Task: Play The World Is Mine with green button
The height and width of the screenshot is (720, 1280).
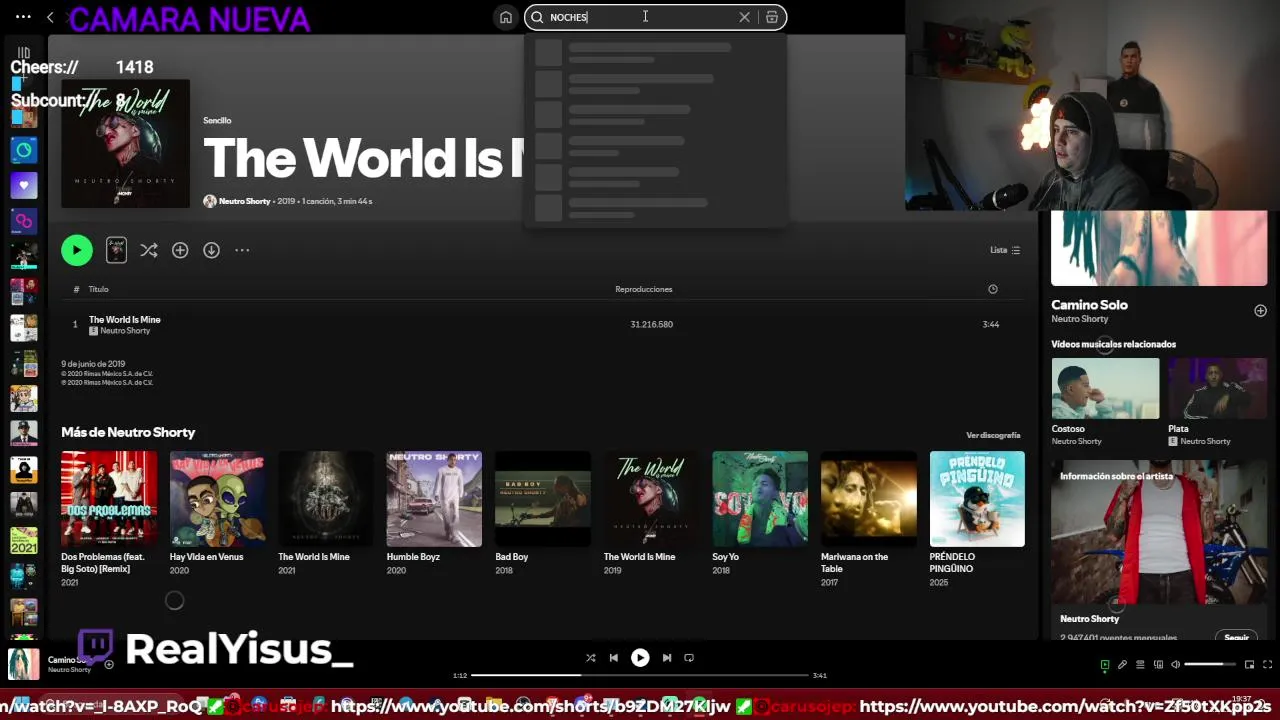Action: [77, 250]
